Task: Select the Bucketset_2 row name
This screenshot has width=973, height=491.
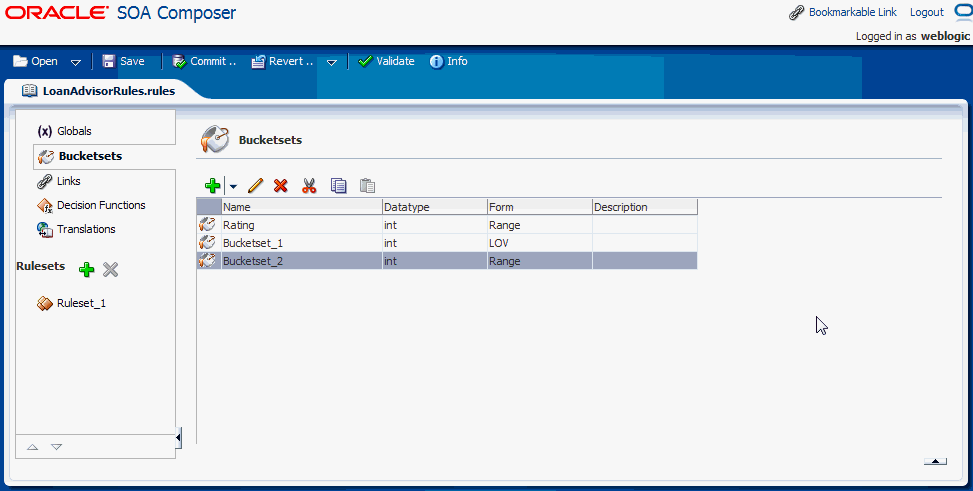Action: [x=253, y=261]
